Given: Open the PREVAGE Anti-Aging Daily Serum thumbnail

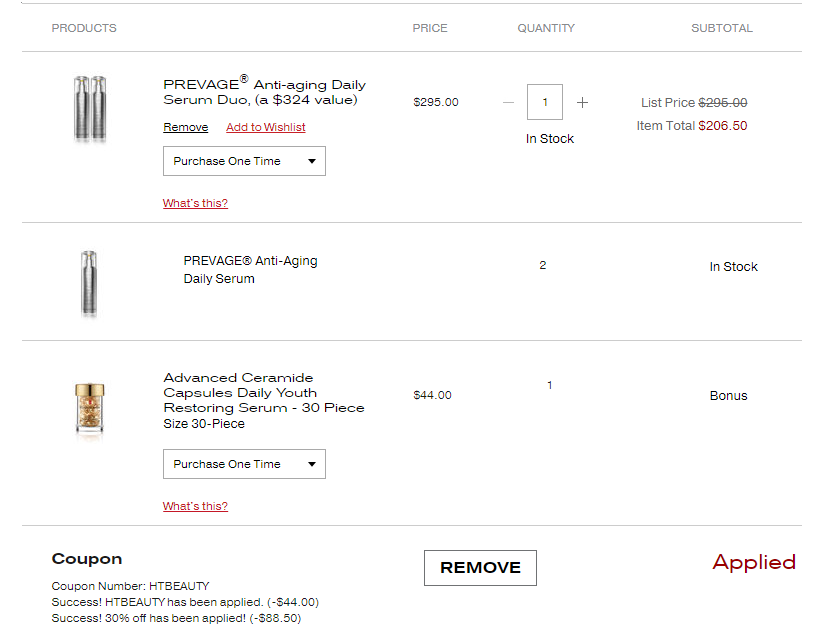Looking at the screenshot, I should [89, 284].
